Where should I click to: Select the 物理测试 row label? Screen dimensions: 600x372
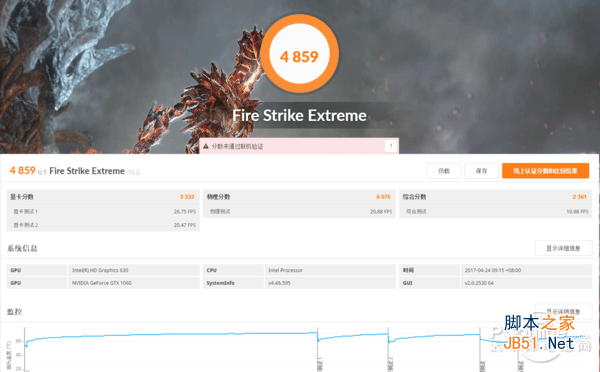pyautogui.click(x=220, y=211)
